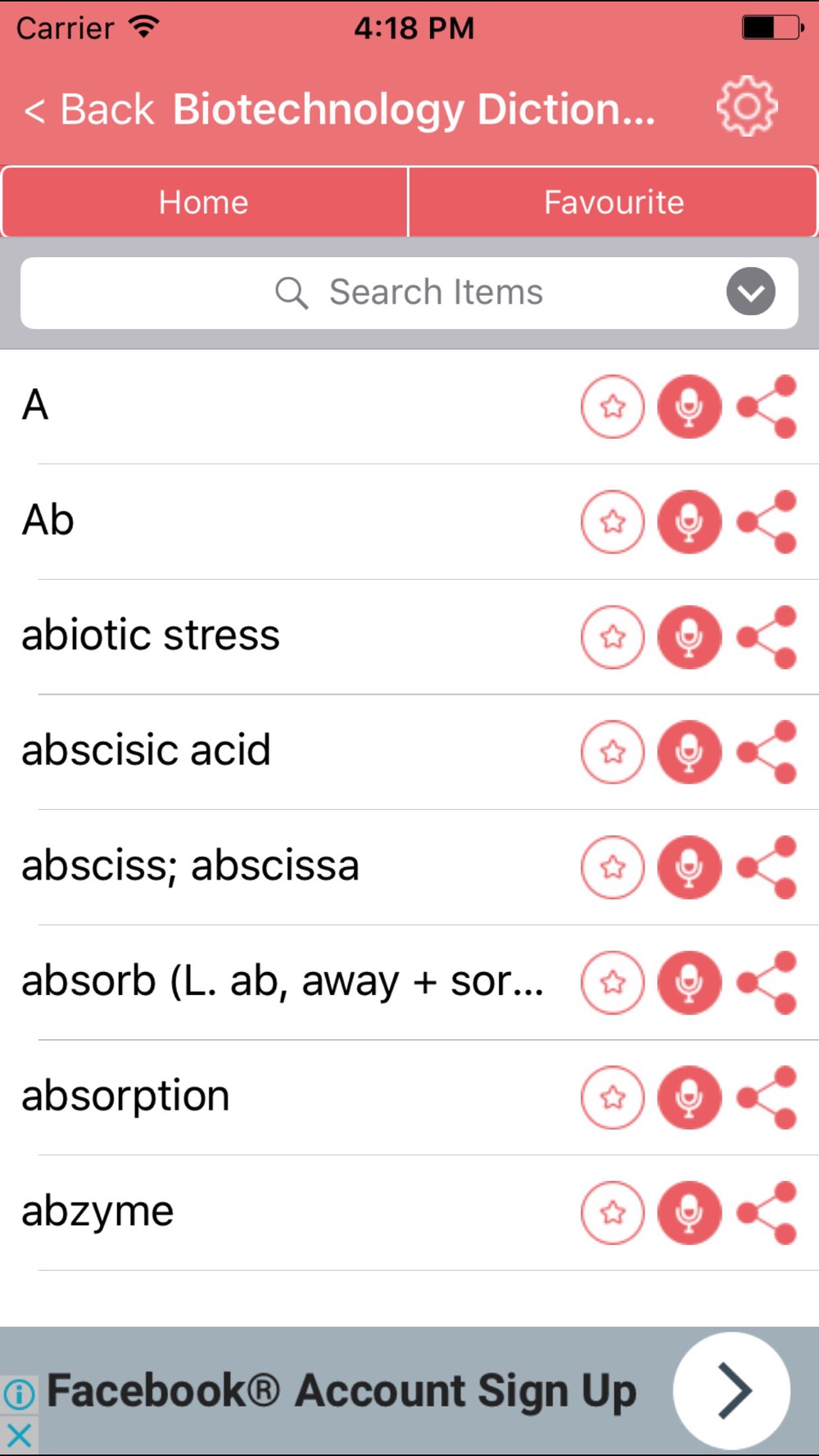The image size is (819, 1456).
Task: Expand the search bar dropdown arrow
Action: click(751, 292)
